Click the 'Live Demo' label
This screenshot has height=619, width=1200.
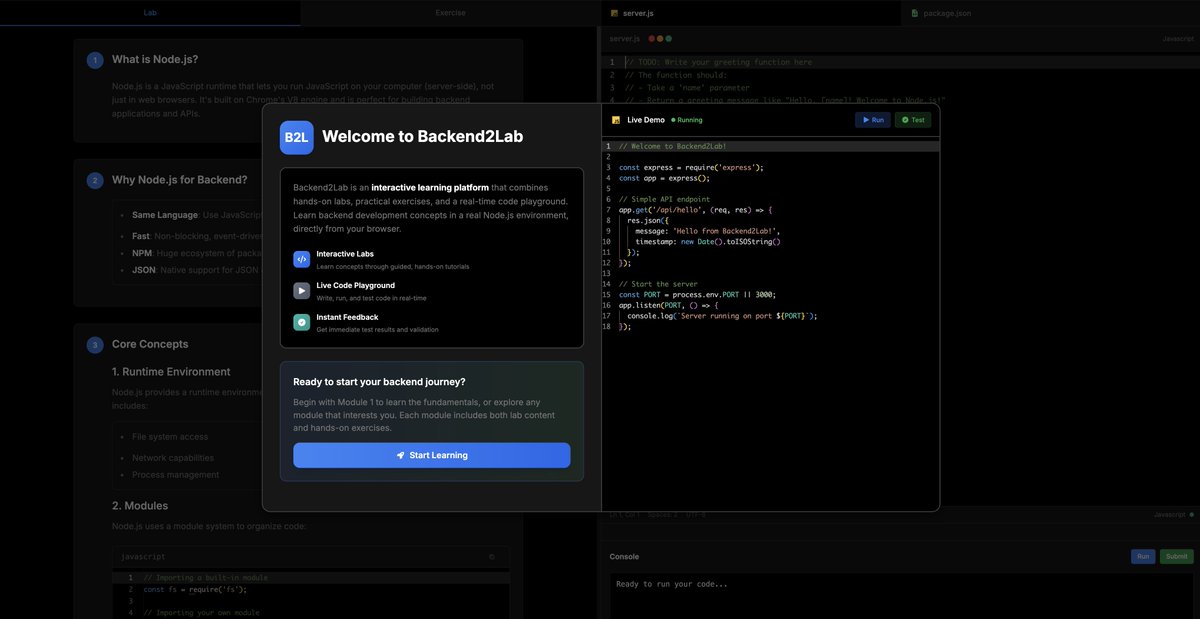tap(646, 120)
